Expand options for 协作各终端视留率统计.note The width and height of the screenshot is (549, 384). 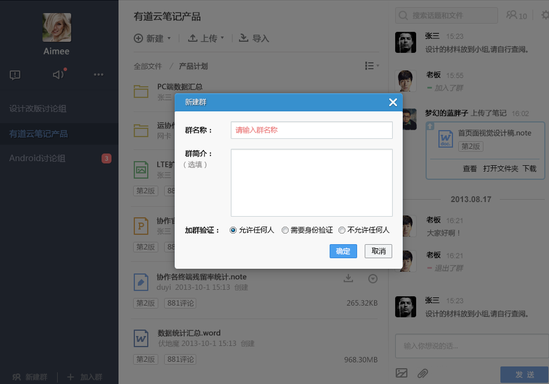coord(373,279)
